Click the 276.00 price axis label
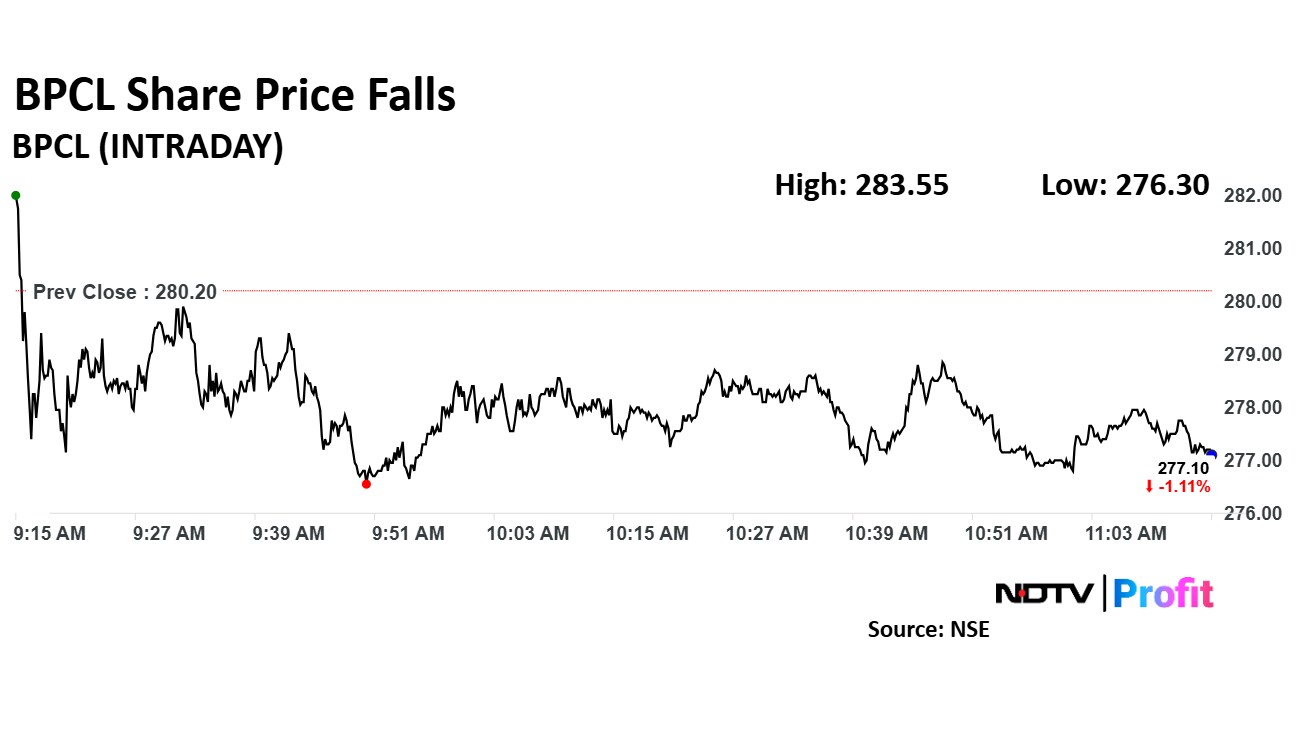 (1253, 513)
